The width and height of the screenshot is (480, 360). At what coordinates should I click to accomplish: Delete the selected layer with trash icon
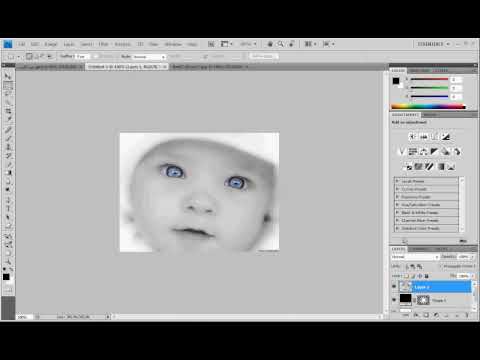pos(467,315)
